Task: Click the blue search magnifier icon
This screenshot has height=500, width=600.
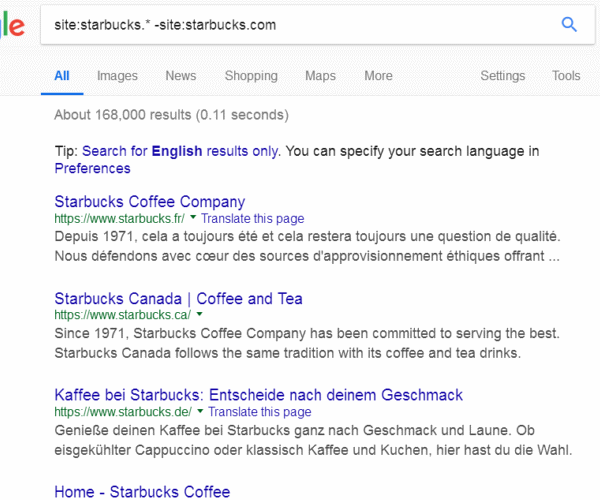Action: [x=569, y=25]
